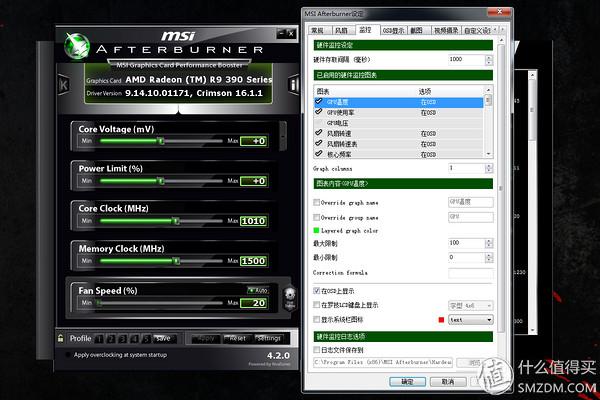Uncheck the 在OSD上显示 checkbox
The width and height of the screenshot is (600, 400).
point(316,291)
